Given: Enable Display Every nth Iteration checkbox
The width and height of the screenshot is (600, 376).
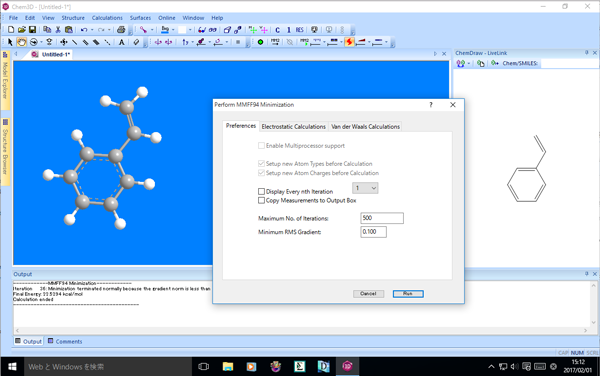Looking at the screenshot, I should click(x=261, y=191).
